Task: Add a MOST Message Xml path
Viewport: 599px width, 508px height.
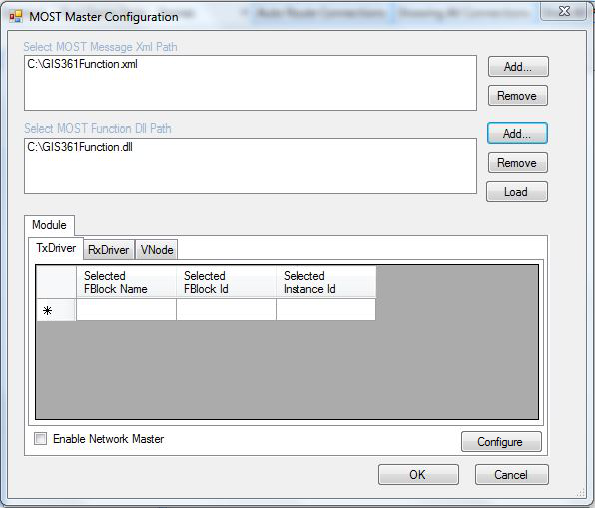Action: point(518,67)
